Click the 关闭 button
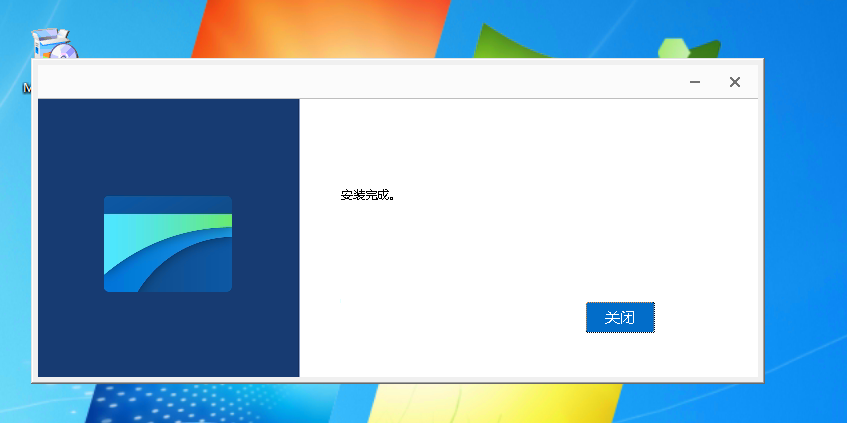 [620, 318]
